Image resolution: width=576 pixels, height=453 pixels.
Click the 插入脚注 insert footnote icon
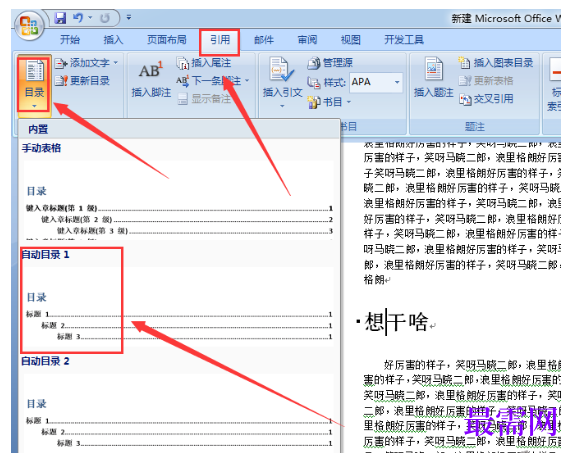pyautogui.click(x=151, y=80)
